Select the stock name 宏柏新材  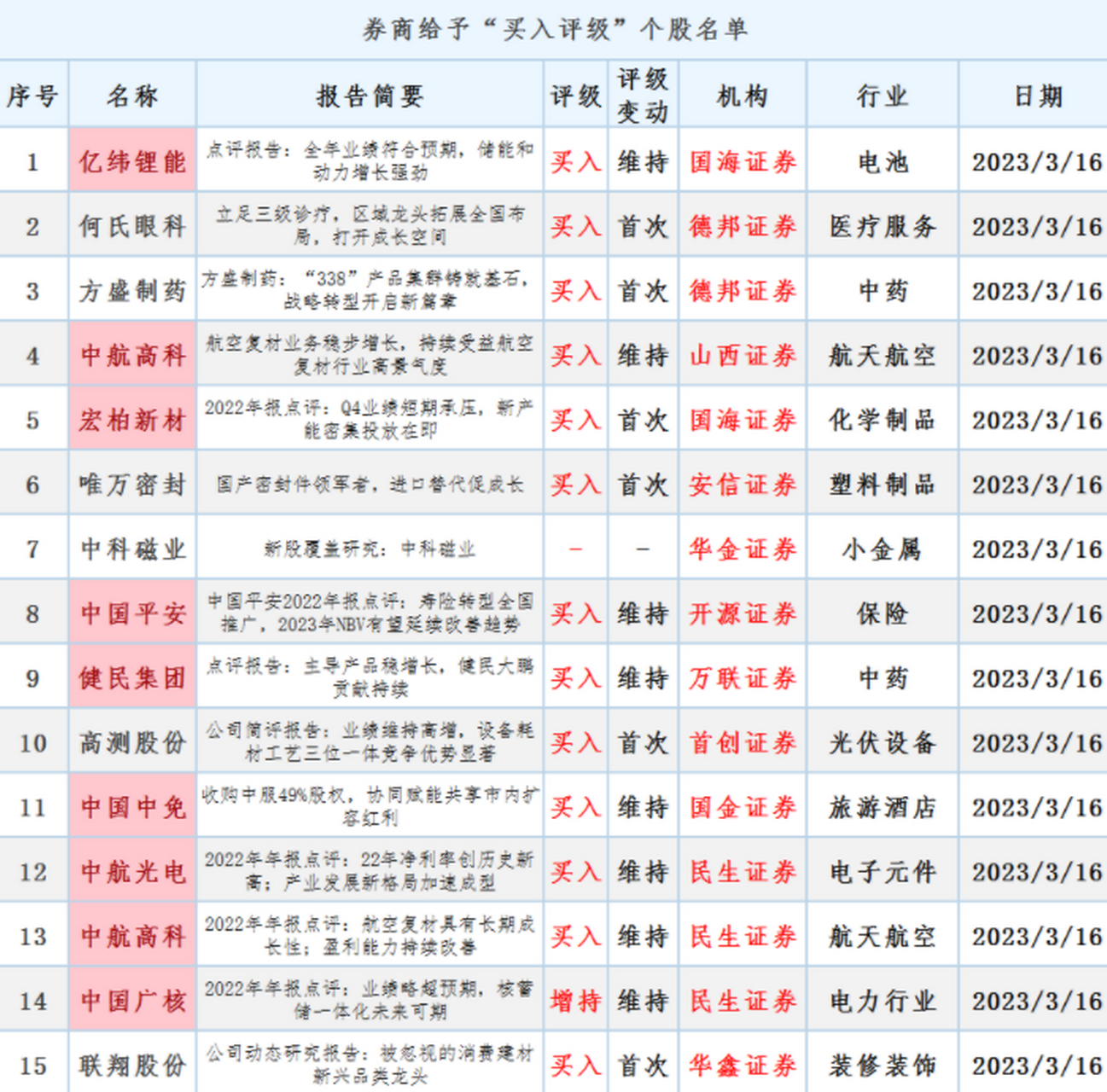(132, 420)
